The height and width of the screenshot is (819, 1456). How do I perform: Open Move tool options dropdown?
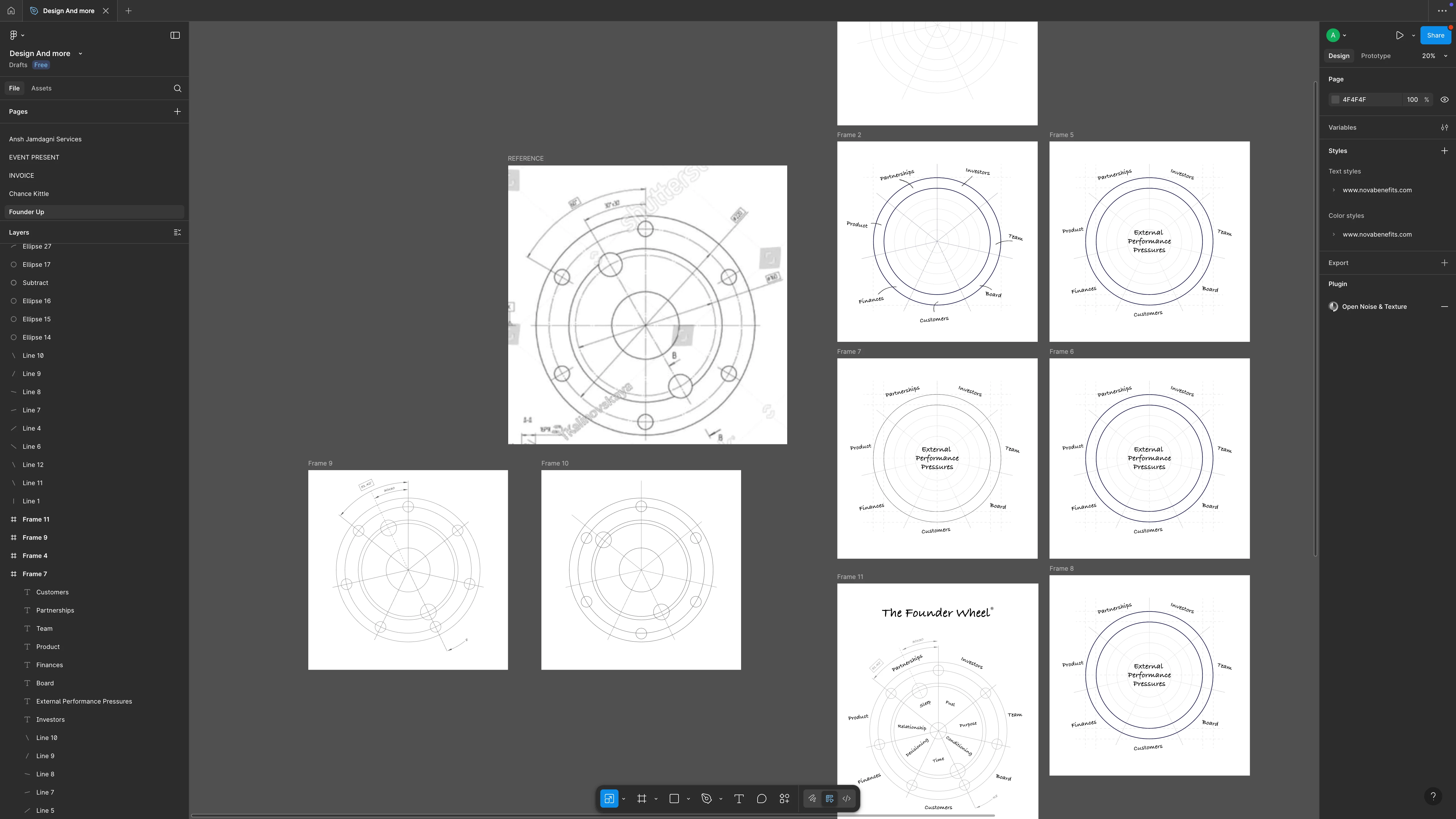point(623,799)
